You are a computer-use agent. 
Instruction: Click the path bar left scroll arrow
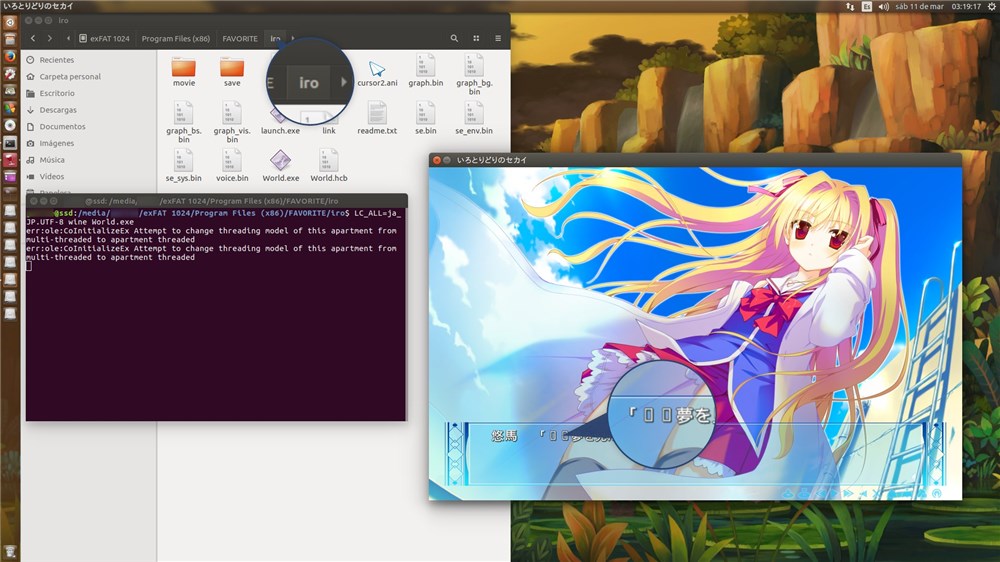point(68,38)
